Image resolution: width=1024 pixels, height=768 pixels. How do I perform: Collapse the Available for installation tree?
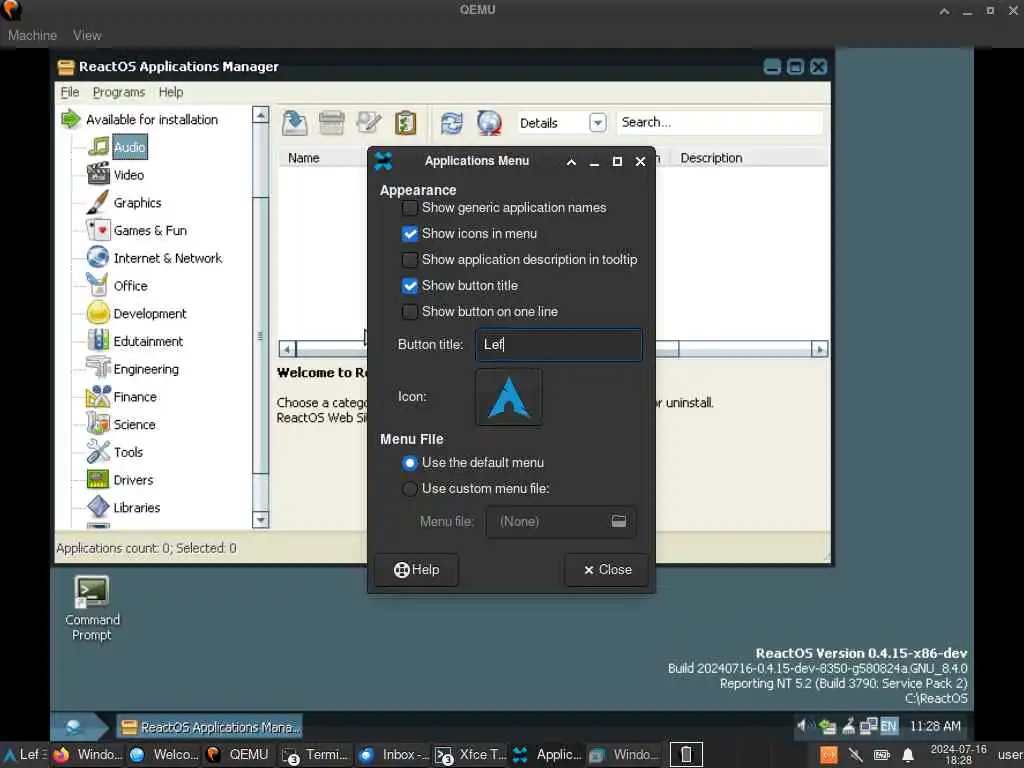70,120
